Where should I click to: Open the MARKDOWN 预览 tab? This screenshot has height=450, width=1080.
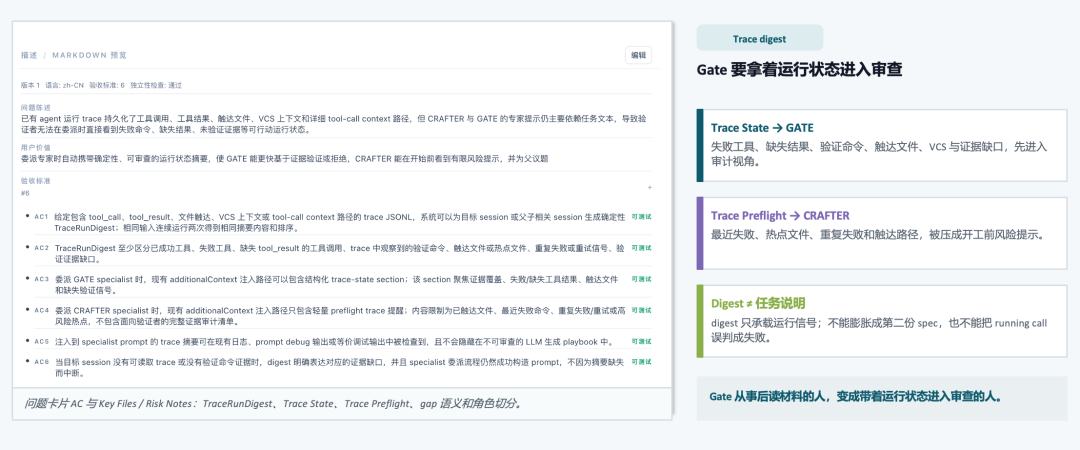click(x=90, y=55)
